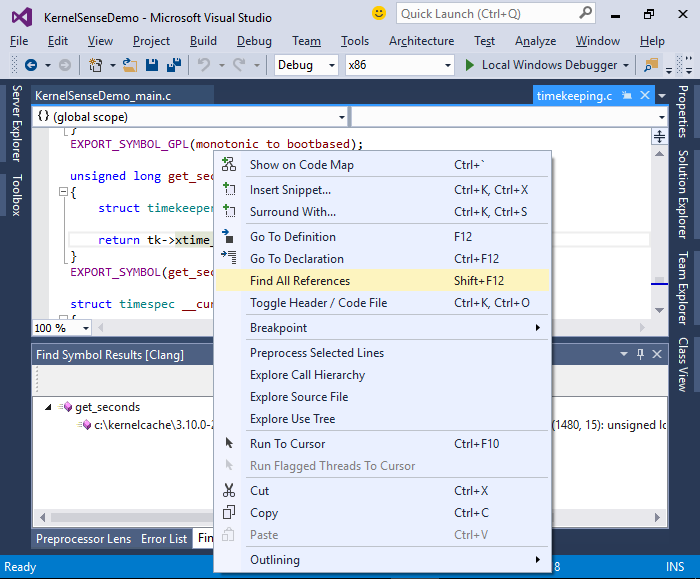Open the Build menu
The height and width of the screenshot is (579, 700).
203,41
